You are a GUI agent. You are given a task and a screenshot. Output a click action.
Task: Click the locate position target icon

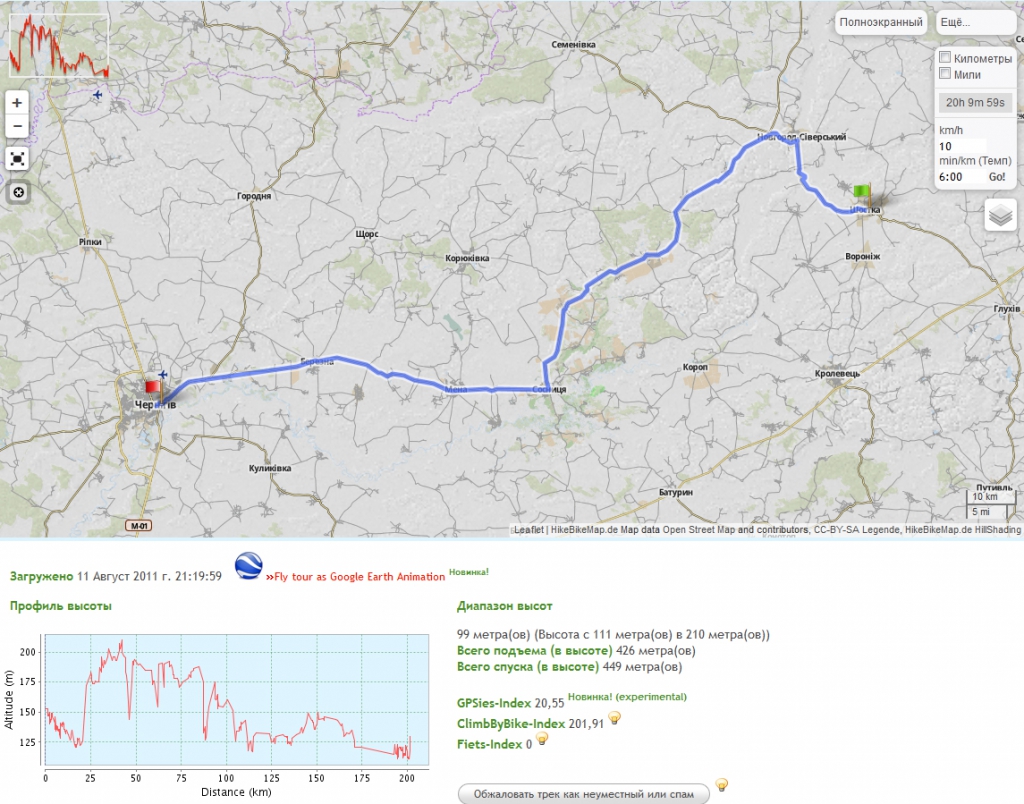click(17, 193)
